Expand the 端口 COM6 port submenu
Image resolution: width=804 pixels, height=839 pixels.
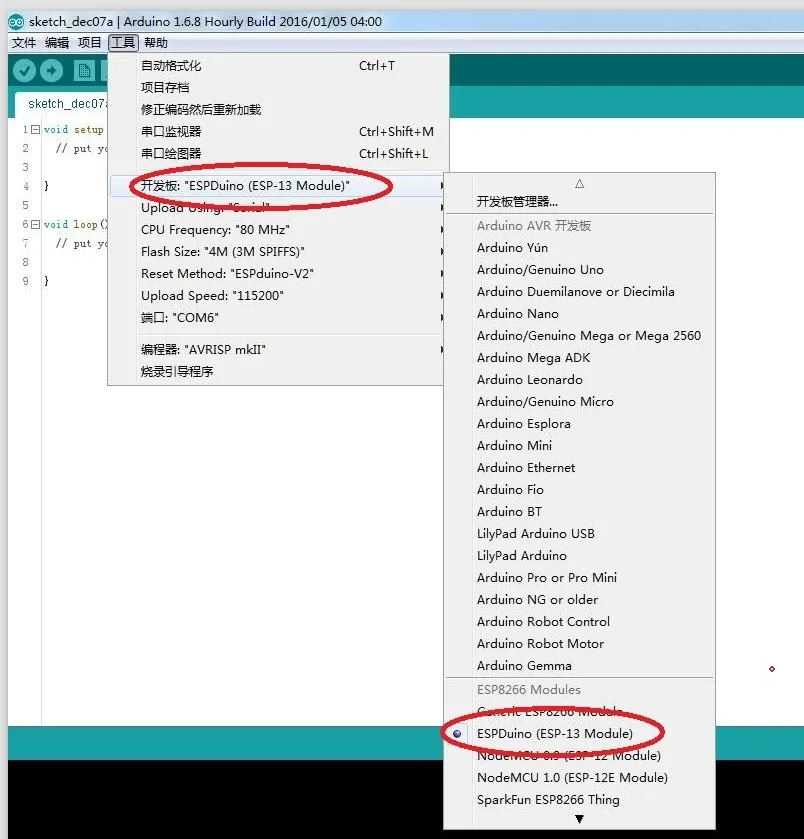278,317
